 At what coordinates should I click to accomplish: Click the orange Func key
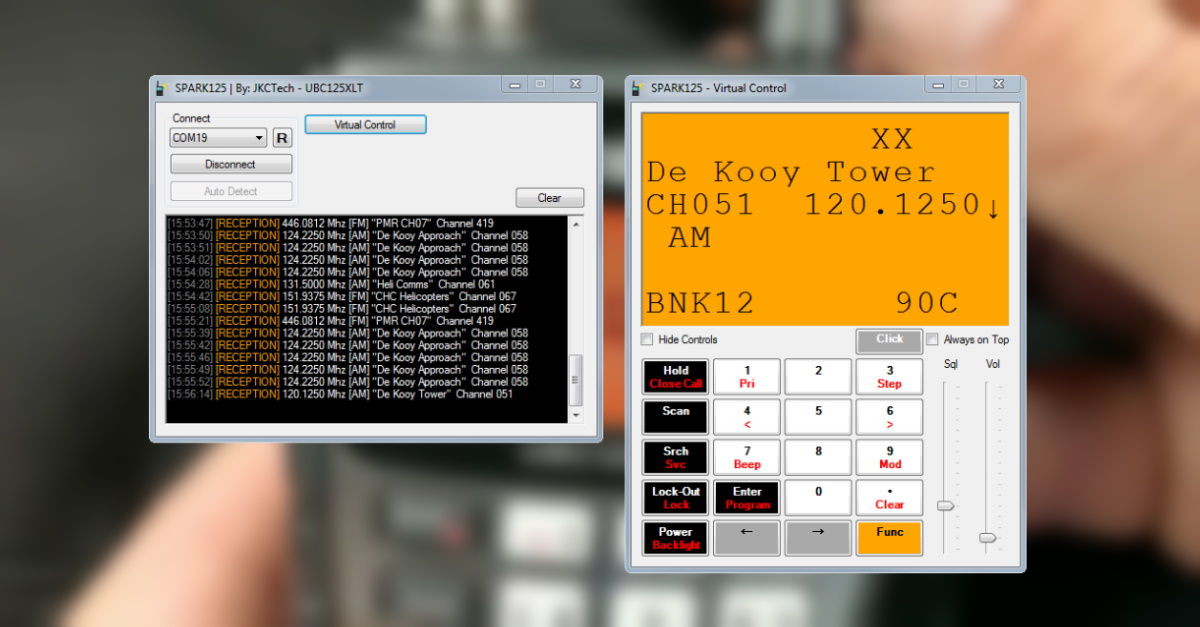pyautogui.click(x=889, y=538)
